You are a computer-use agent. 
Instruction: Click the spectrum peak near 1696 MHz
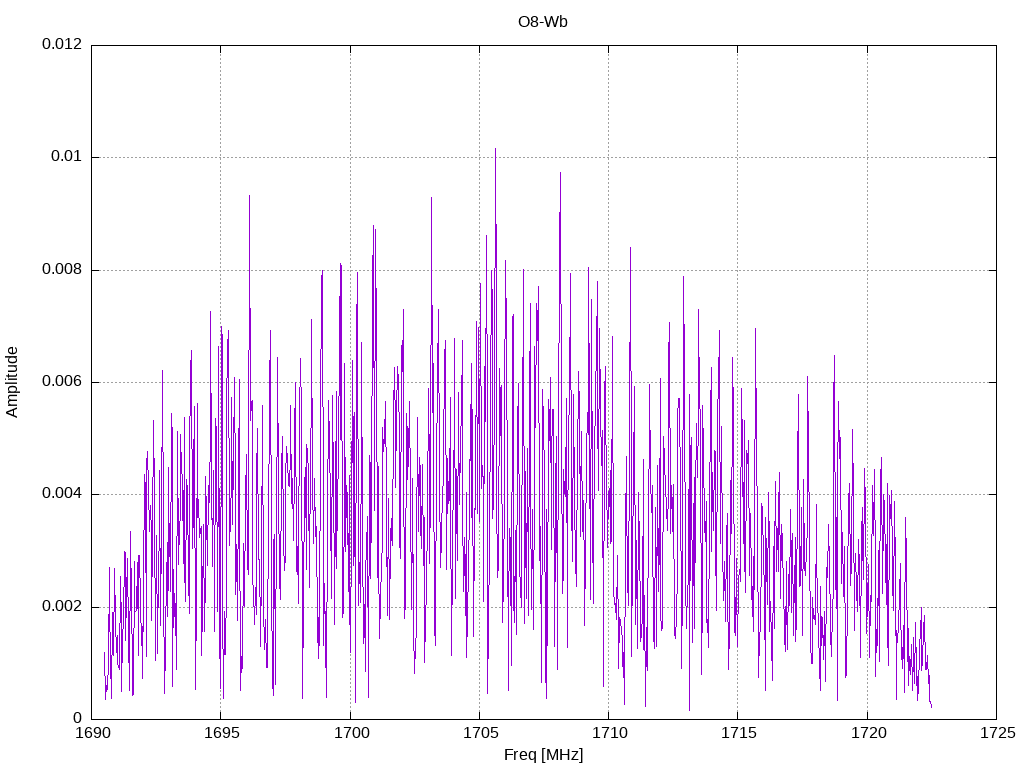coord(249,197)
